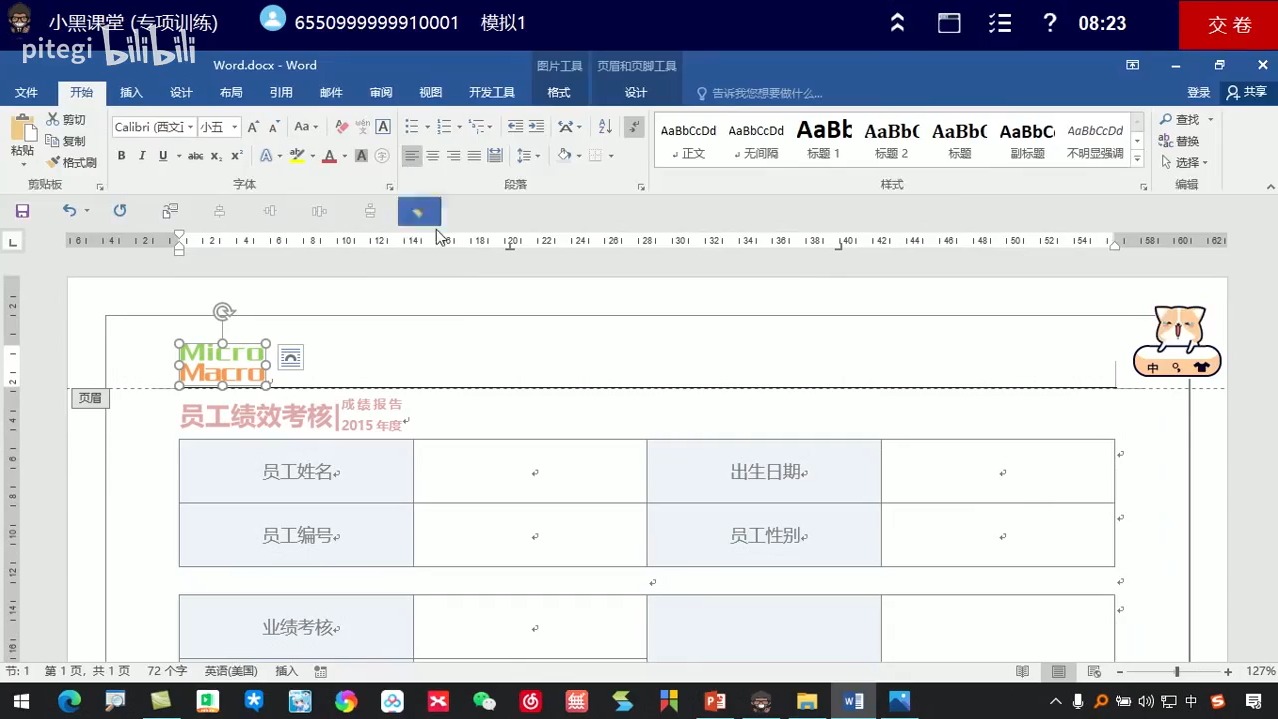Image resolution: width=1278 pixels, height=719 pixels.
Task: Open the highlight color picker arrow
Action: [312, 156]
